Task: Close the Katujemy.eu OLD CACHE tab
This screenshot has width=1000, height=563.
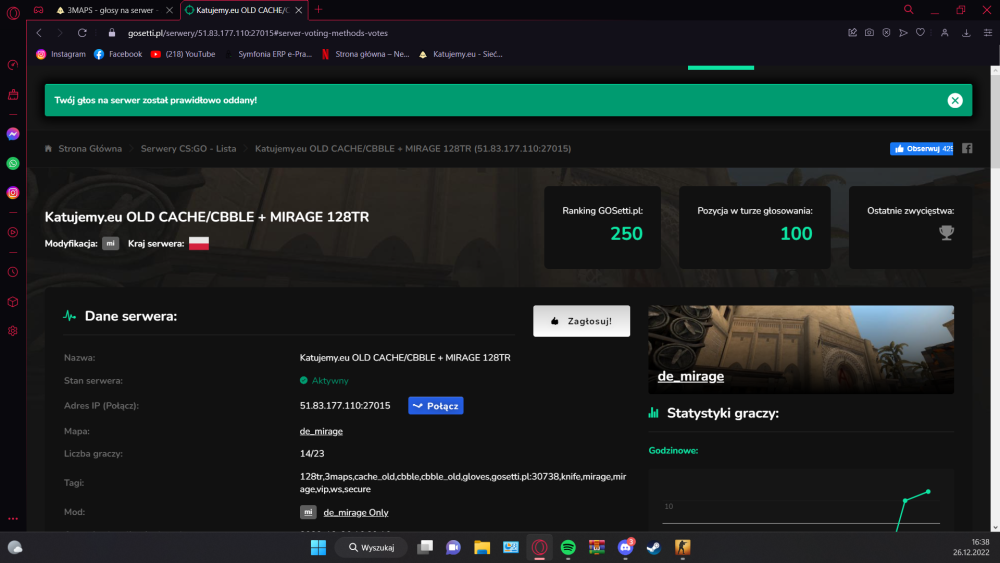Action: (x=298, y=10)
